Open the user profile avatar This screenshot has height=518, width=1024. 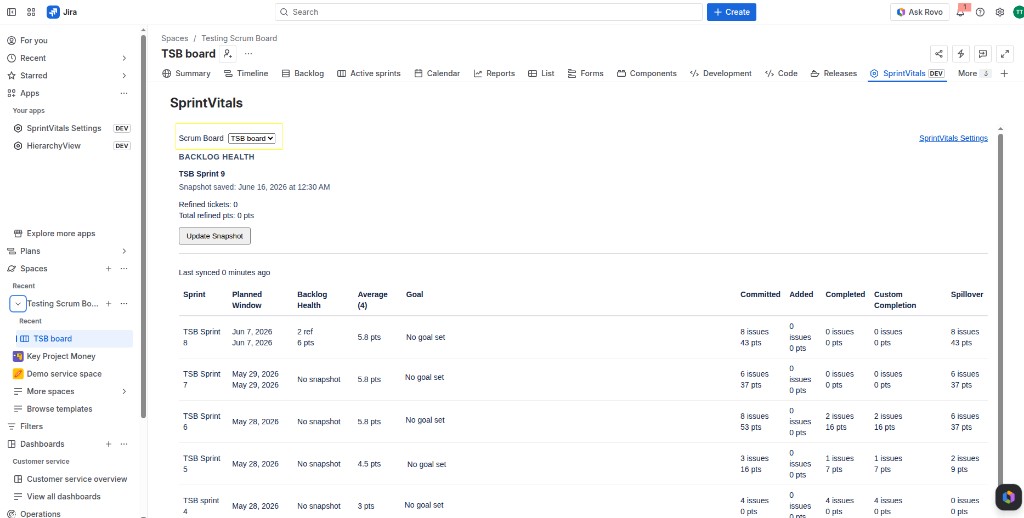coord(1017,12)
